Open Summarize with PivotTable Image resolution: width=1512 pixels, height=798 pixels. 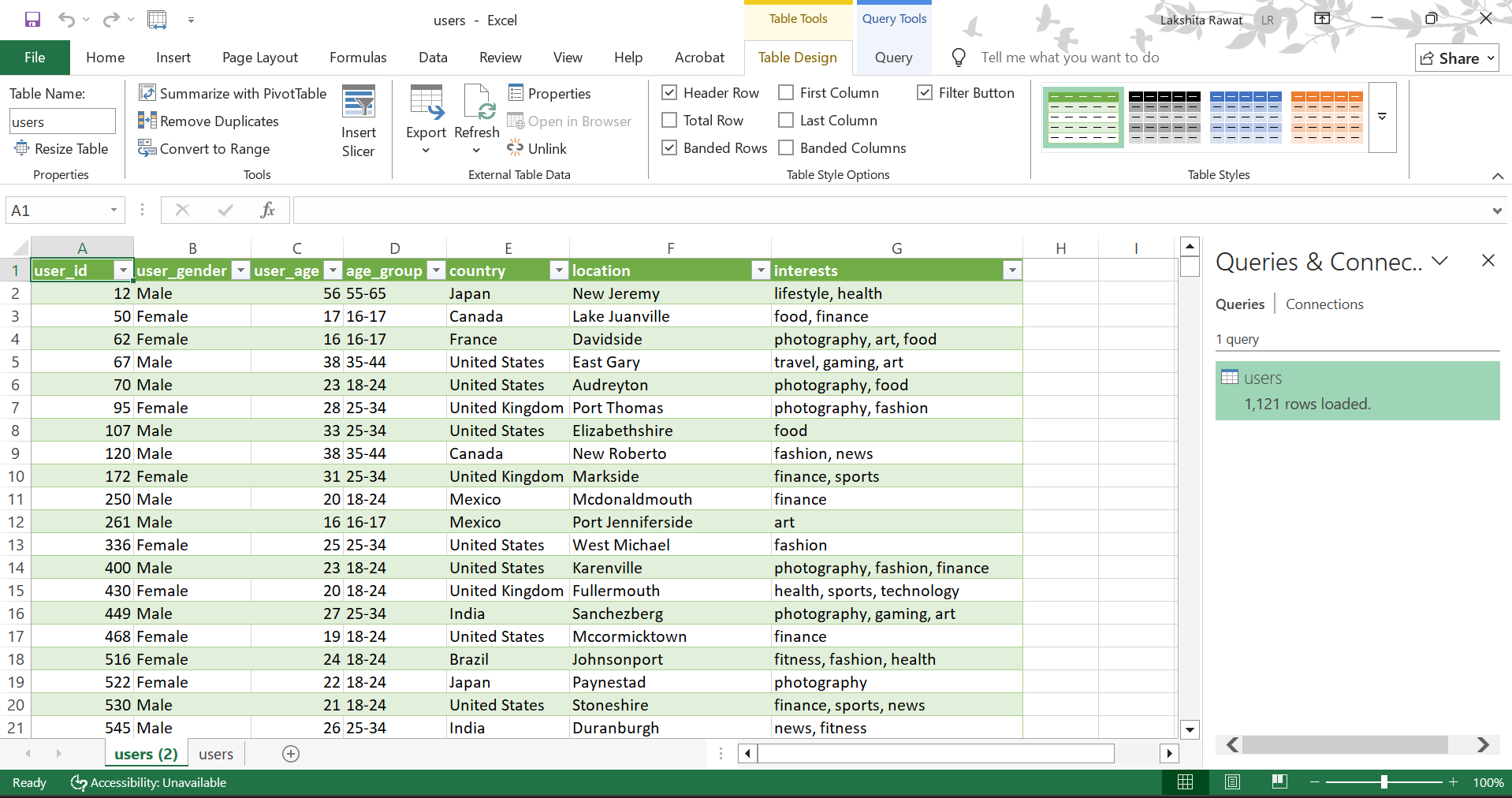click(233, 93)
